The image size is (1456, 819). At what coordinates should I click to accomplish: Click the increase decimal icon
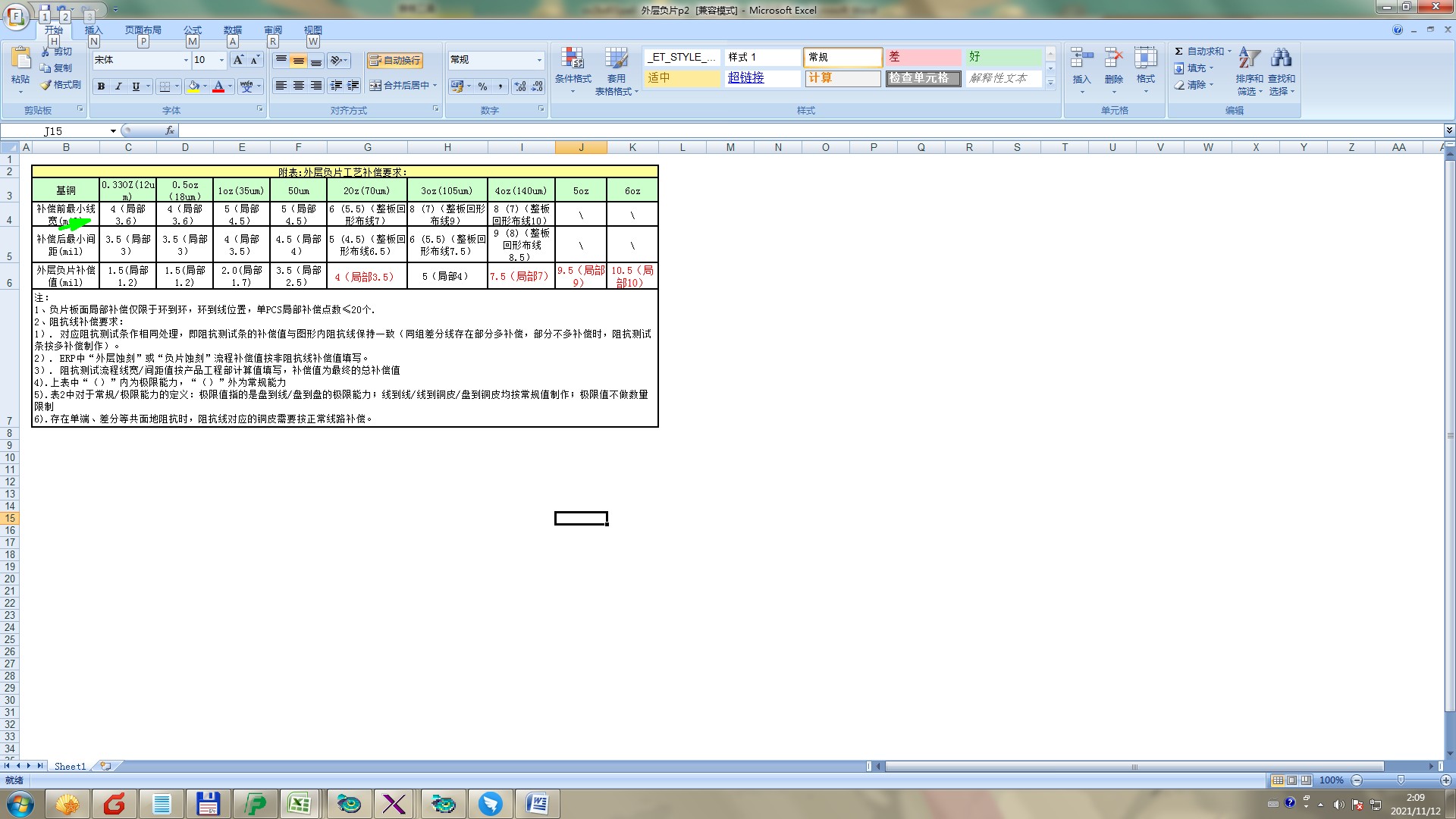click(x=519, y=86)
